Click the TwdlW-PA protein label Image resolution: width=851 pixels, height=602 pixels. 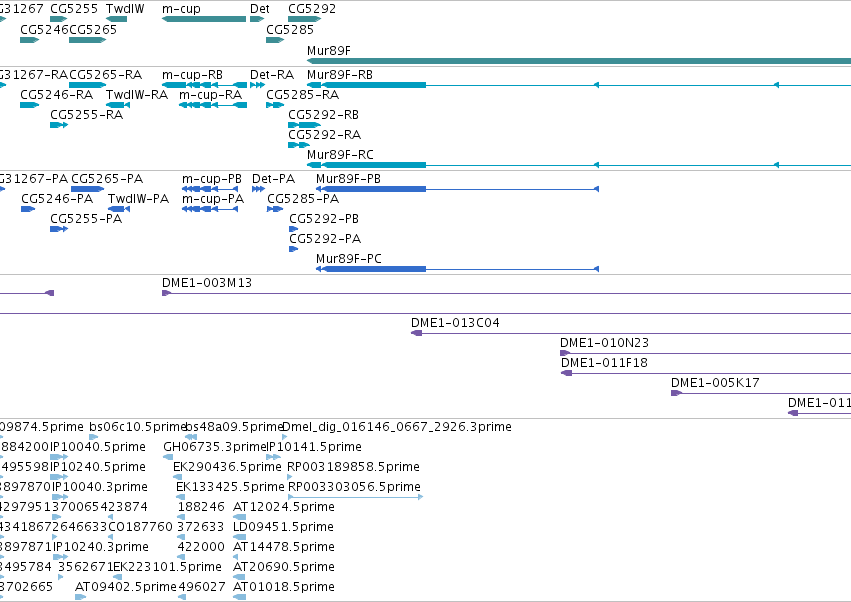pos(138,199)
